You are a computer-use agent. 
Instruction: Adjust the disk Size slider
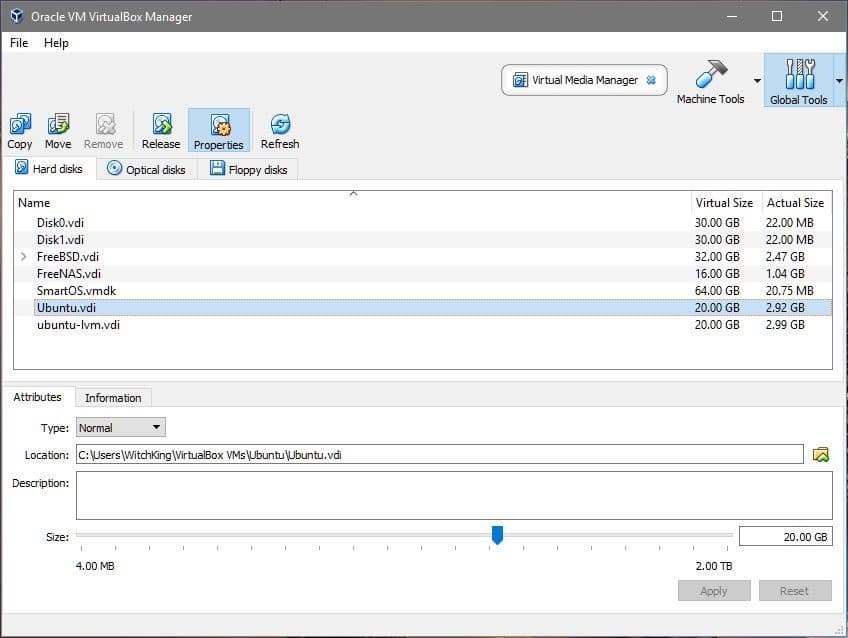coord(498,536)
